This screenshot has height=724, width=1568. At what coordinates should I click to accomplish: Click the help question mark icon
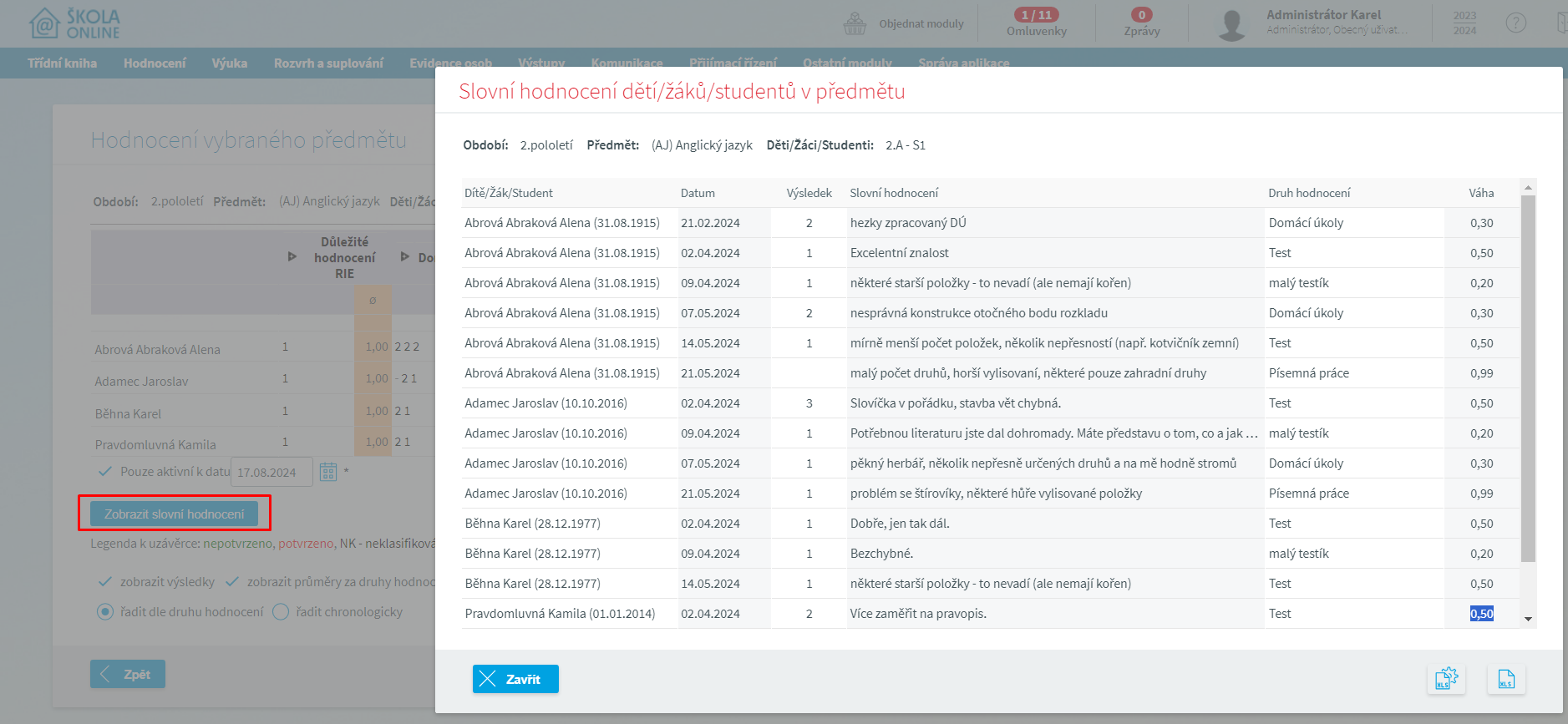pyautogui.click(x=1515, y=23)
